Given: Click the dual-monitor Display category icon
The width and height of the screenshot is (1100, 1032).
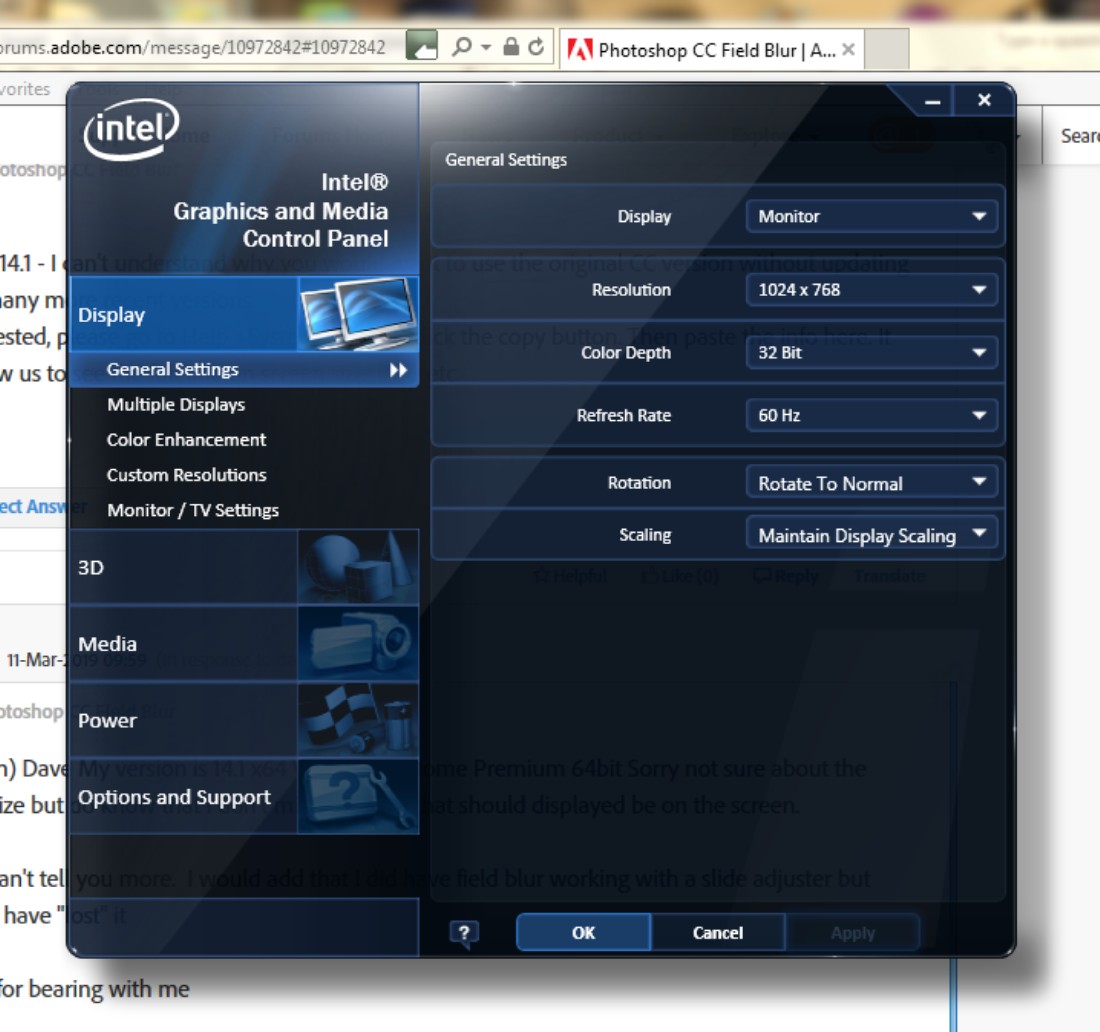Looking at the screenshot, I should (x=358, y=314).
